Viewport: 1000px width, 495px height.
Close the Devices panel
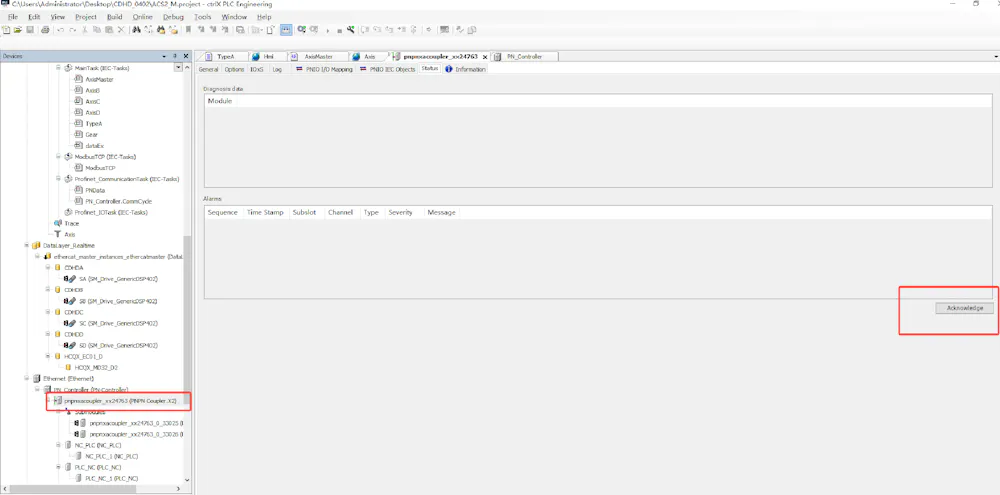[186, 56]
